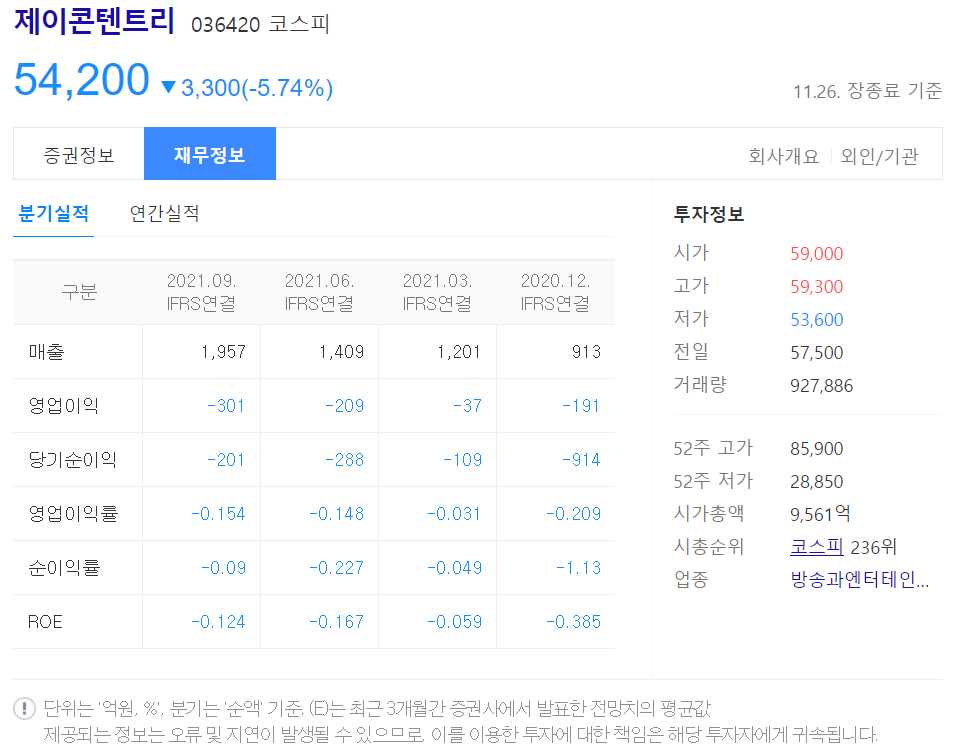965x746 pixels.
Task: Click 매출 value 1,409
Action: click(342, 352)
